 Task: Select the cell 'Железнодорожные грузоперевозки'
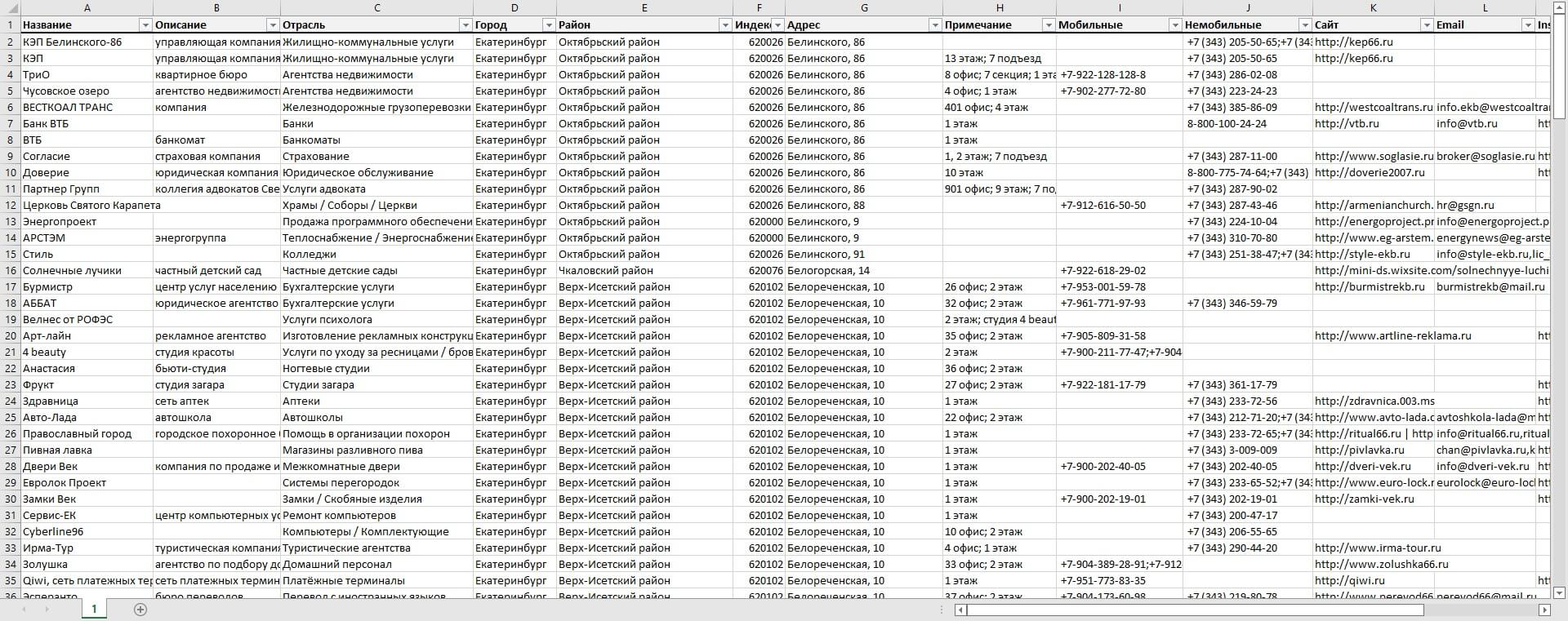[376, 107]
